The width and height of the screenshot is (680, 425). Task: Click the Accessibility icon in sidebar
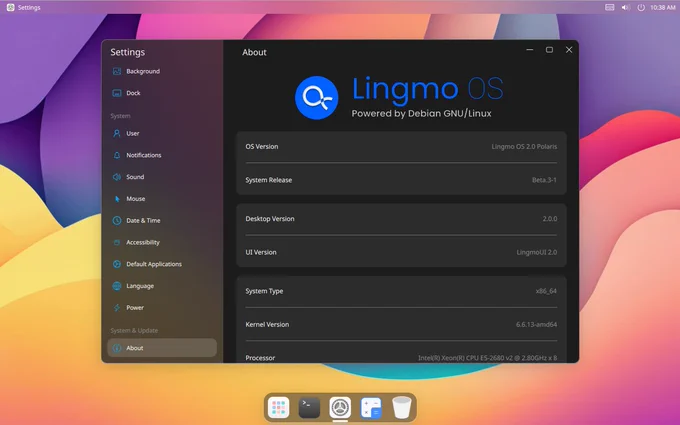(x=117, y=242)
